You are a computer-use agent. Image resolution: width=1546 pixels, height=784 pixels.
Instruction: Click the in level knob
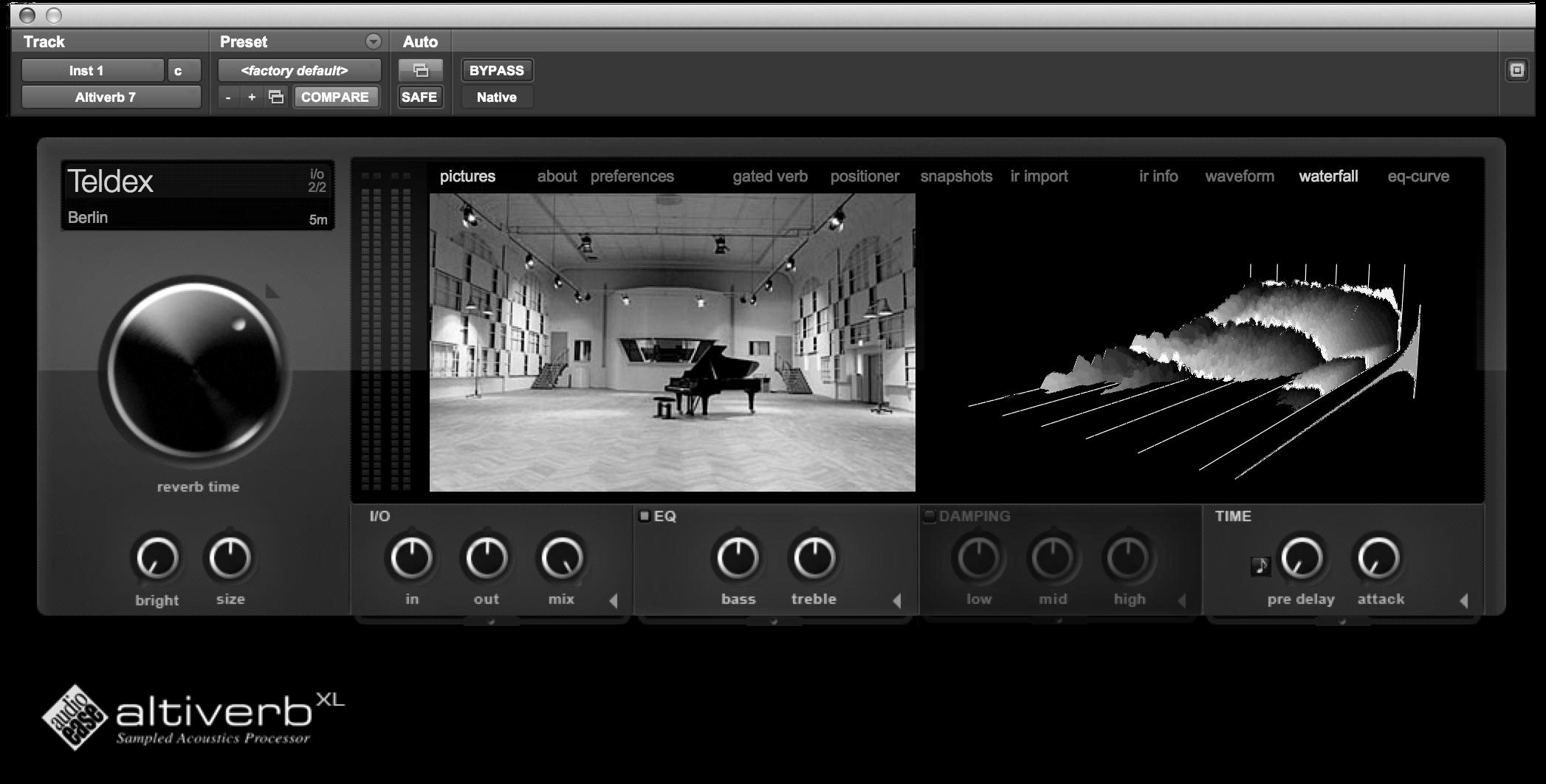[411, 558]
